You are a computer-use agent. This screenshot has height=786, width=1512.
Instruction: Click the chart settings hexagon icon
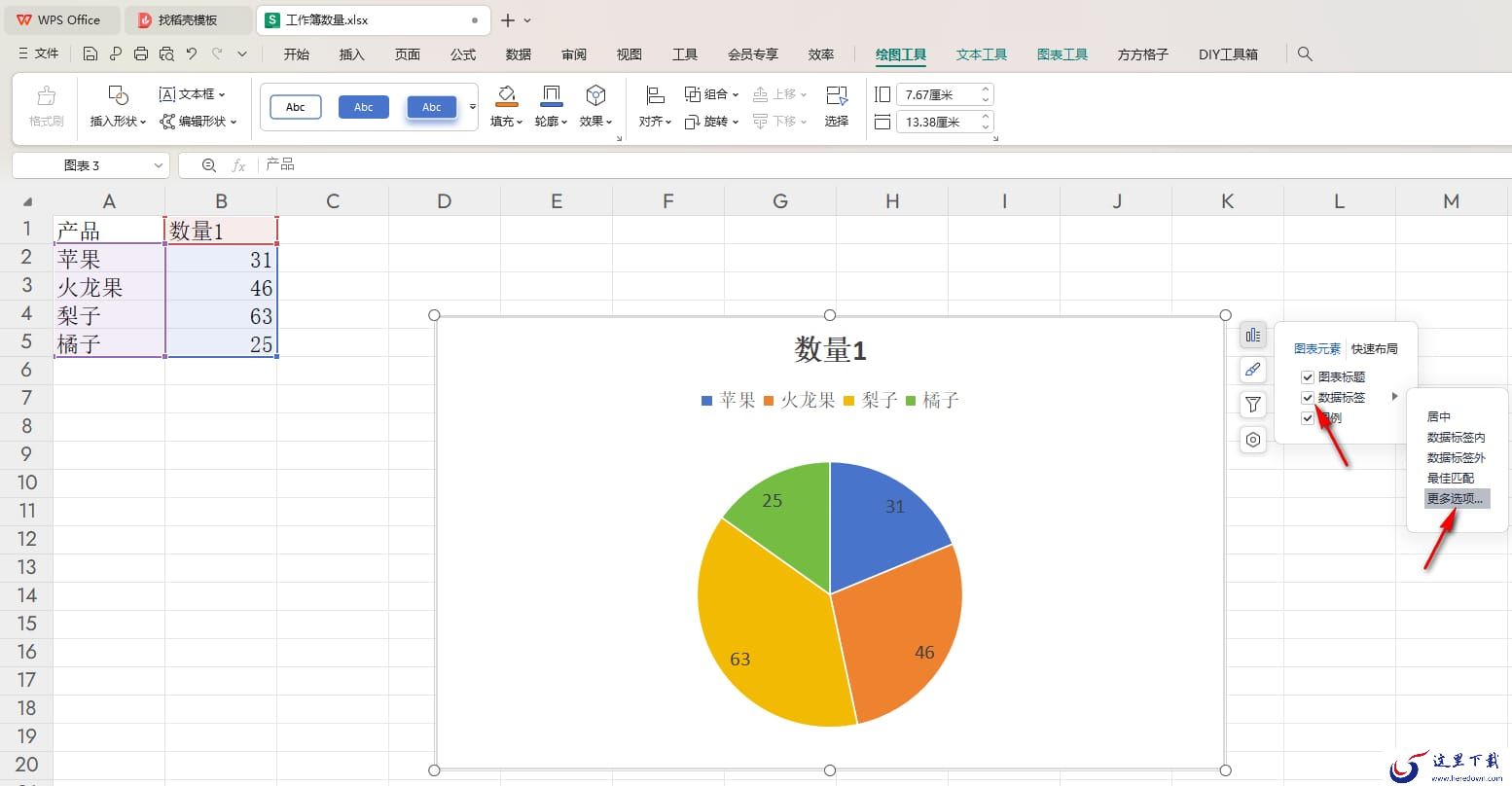[x=1253, y=440]
